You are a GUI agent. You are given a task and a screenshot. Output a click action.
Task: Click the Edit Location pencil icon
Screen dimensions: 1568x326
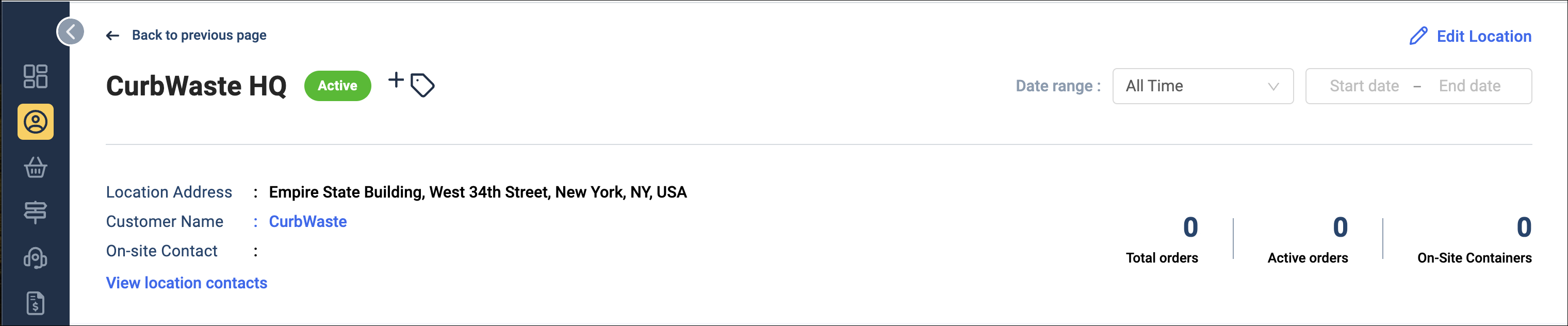click(x=1418, y=36)
